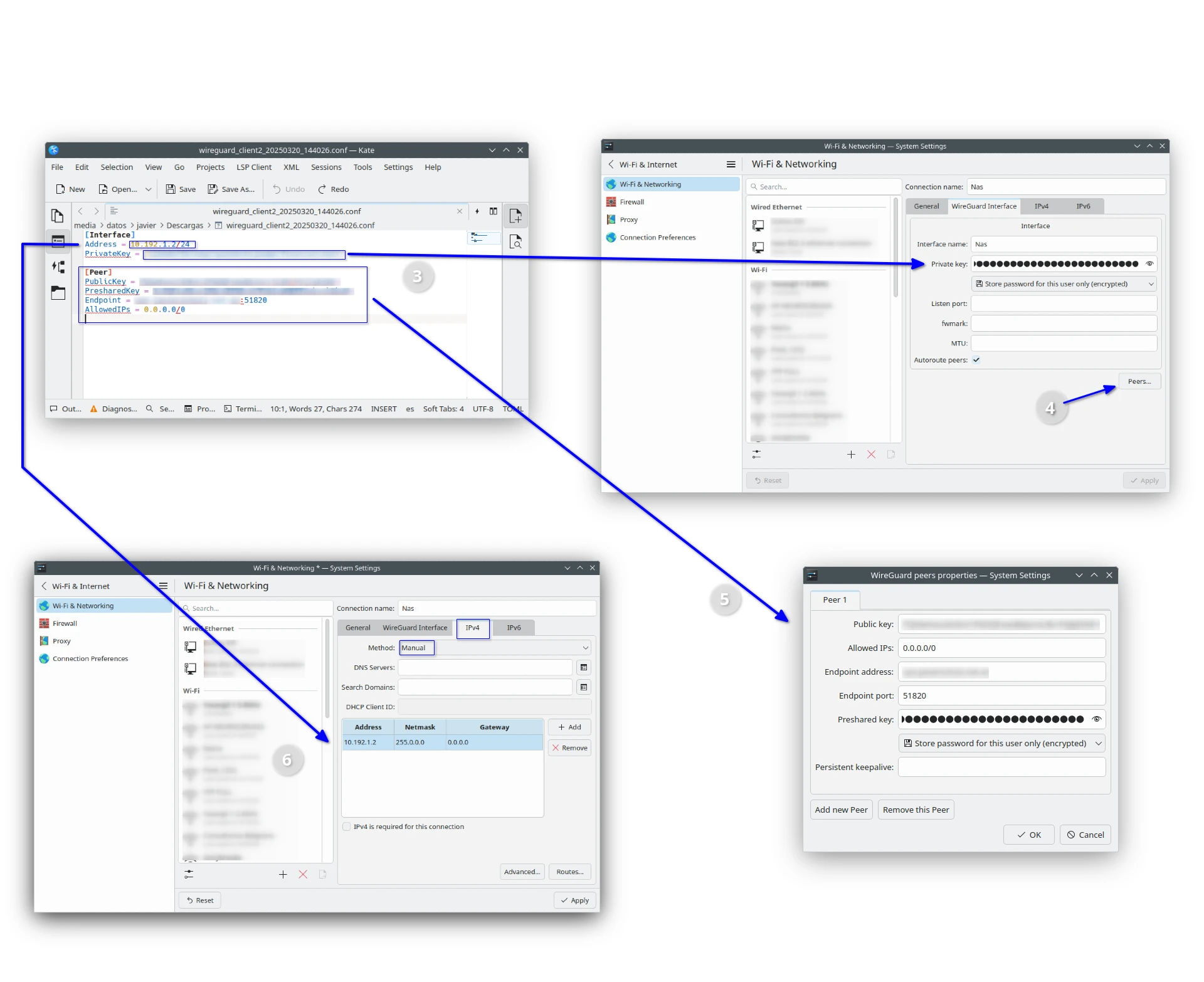Image resolution: width=1204 pixels, height=982 pixels.
Task: Click the New document icon in Kate
Action: (x=61, y=189)
